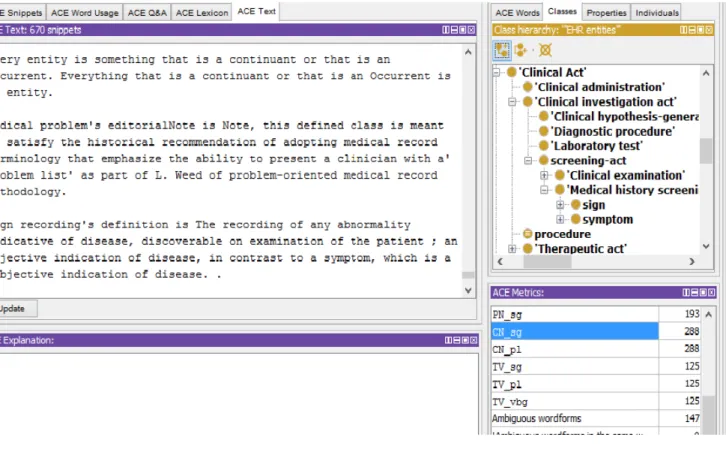Click the class icon beside screening-act
Viewport: 726px width, 452px height.
point(544,161)
